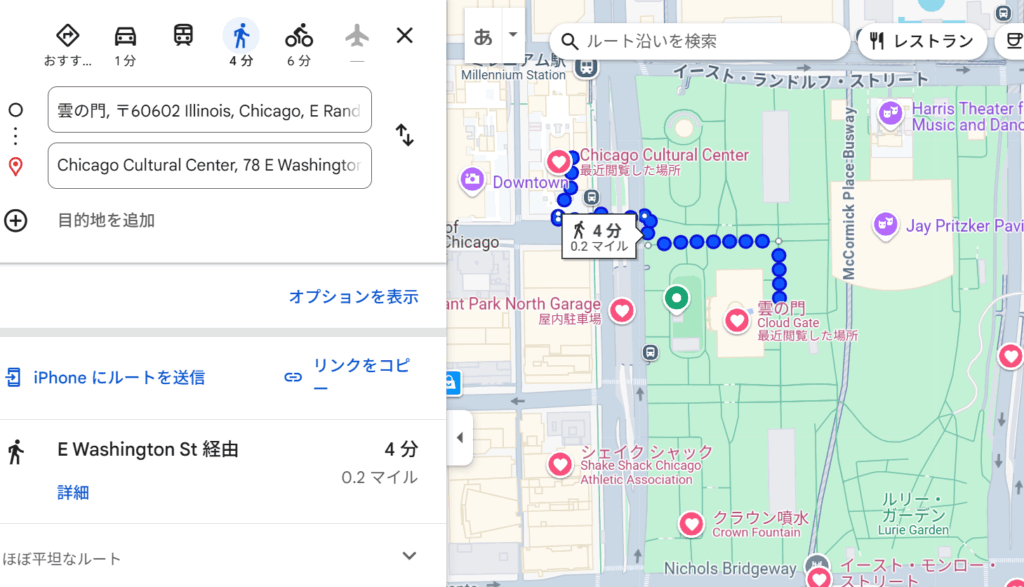Collapse the side panel with the arrow
The image size is (1024, 587).
coord(459,438)
